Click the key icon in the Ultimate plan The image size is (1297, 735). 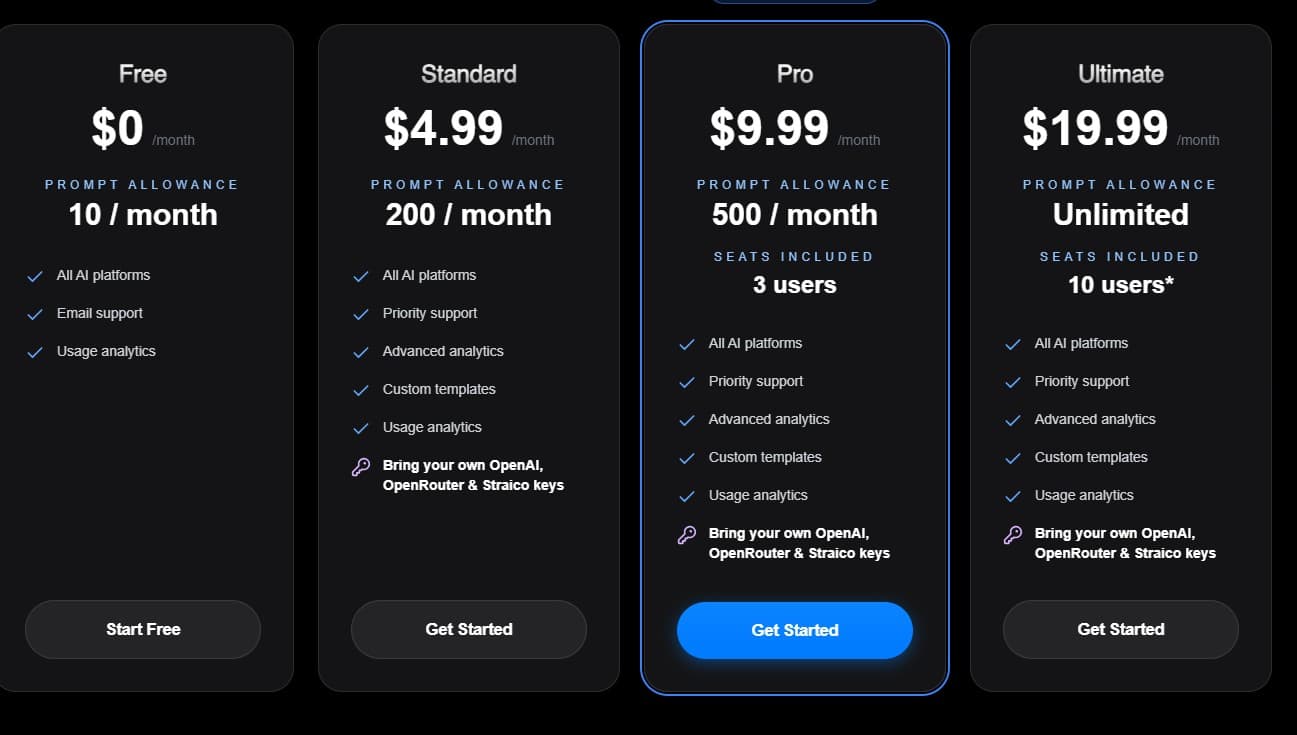pyautogui.click(x=1013, y=535)
